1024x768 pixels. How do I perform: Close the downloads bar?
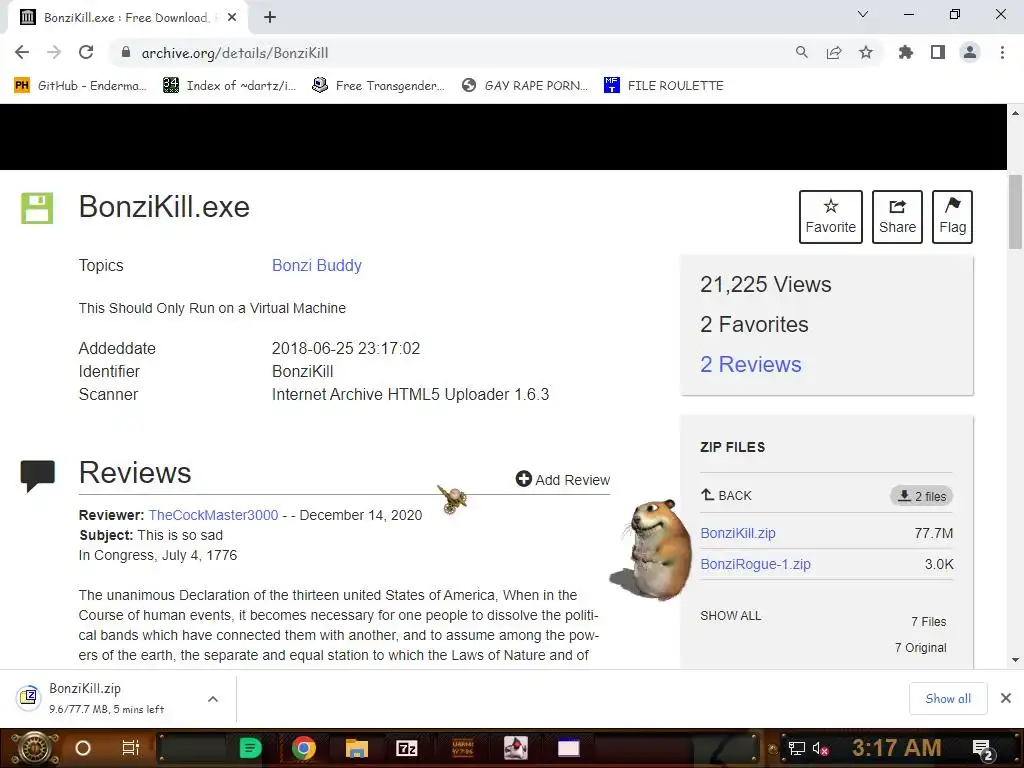click(x=1006, y=699)
